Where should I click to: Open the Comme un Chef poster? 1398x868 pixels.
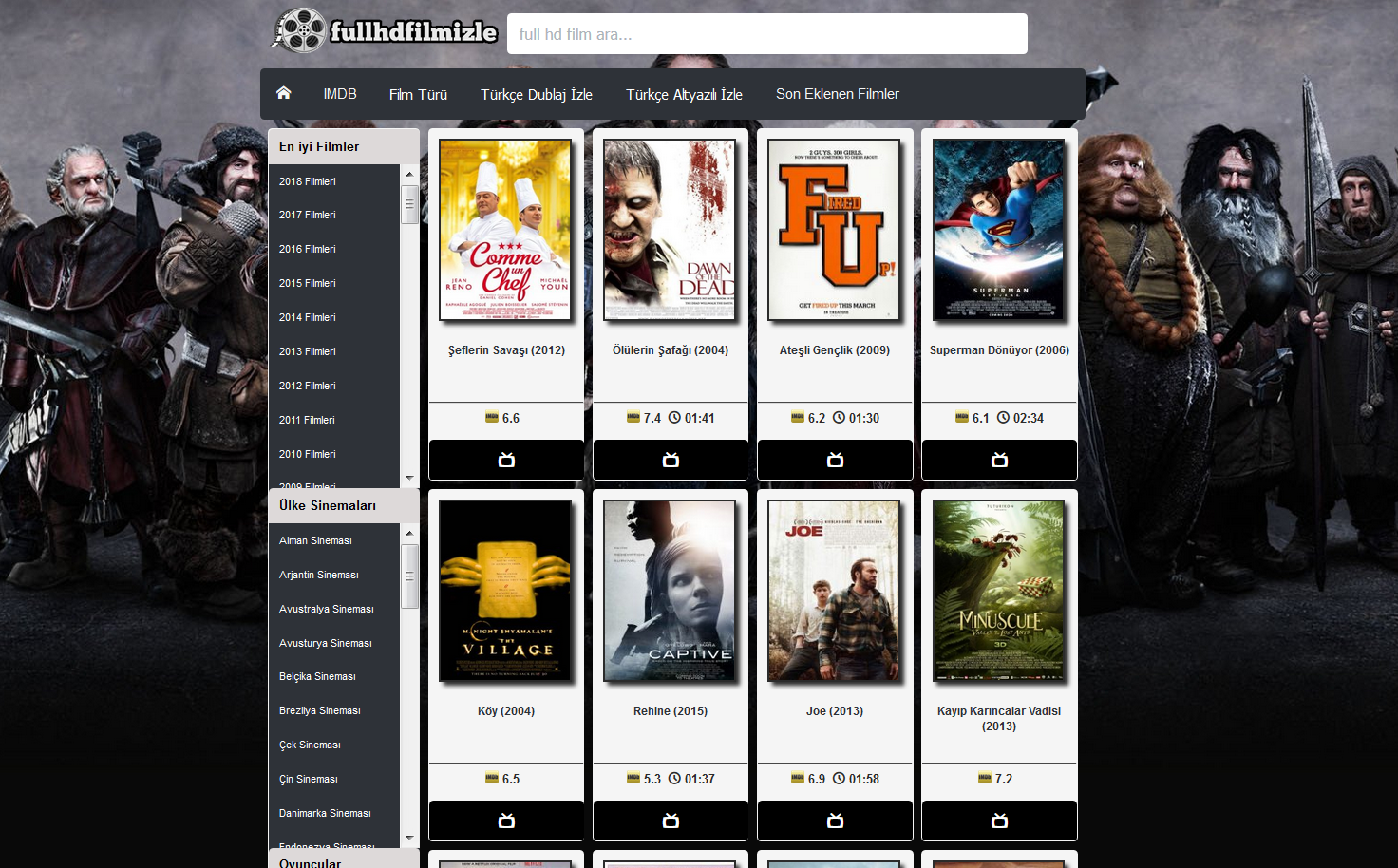[x=505, y=230]
